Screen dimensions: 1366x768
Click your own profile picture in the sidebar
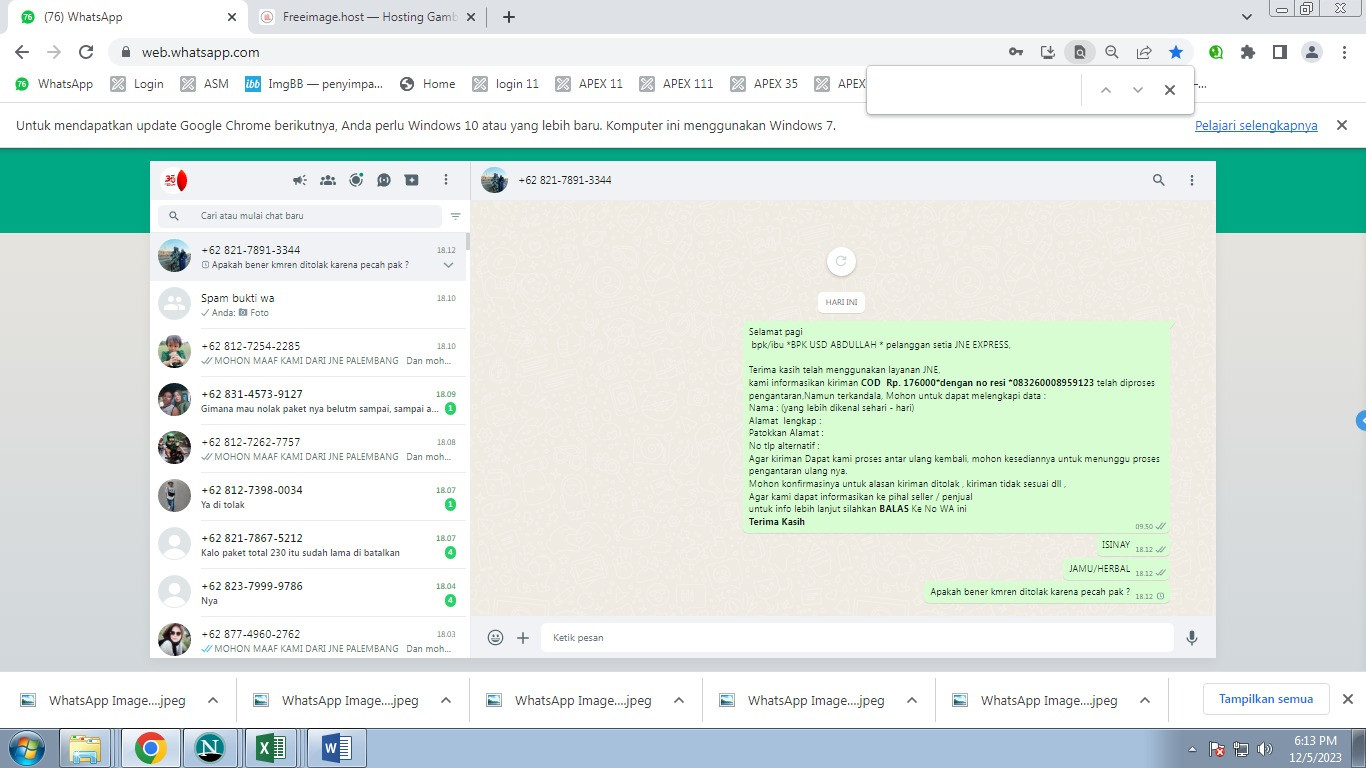click(x=175, y=181)
